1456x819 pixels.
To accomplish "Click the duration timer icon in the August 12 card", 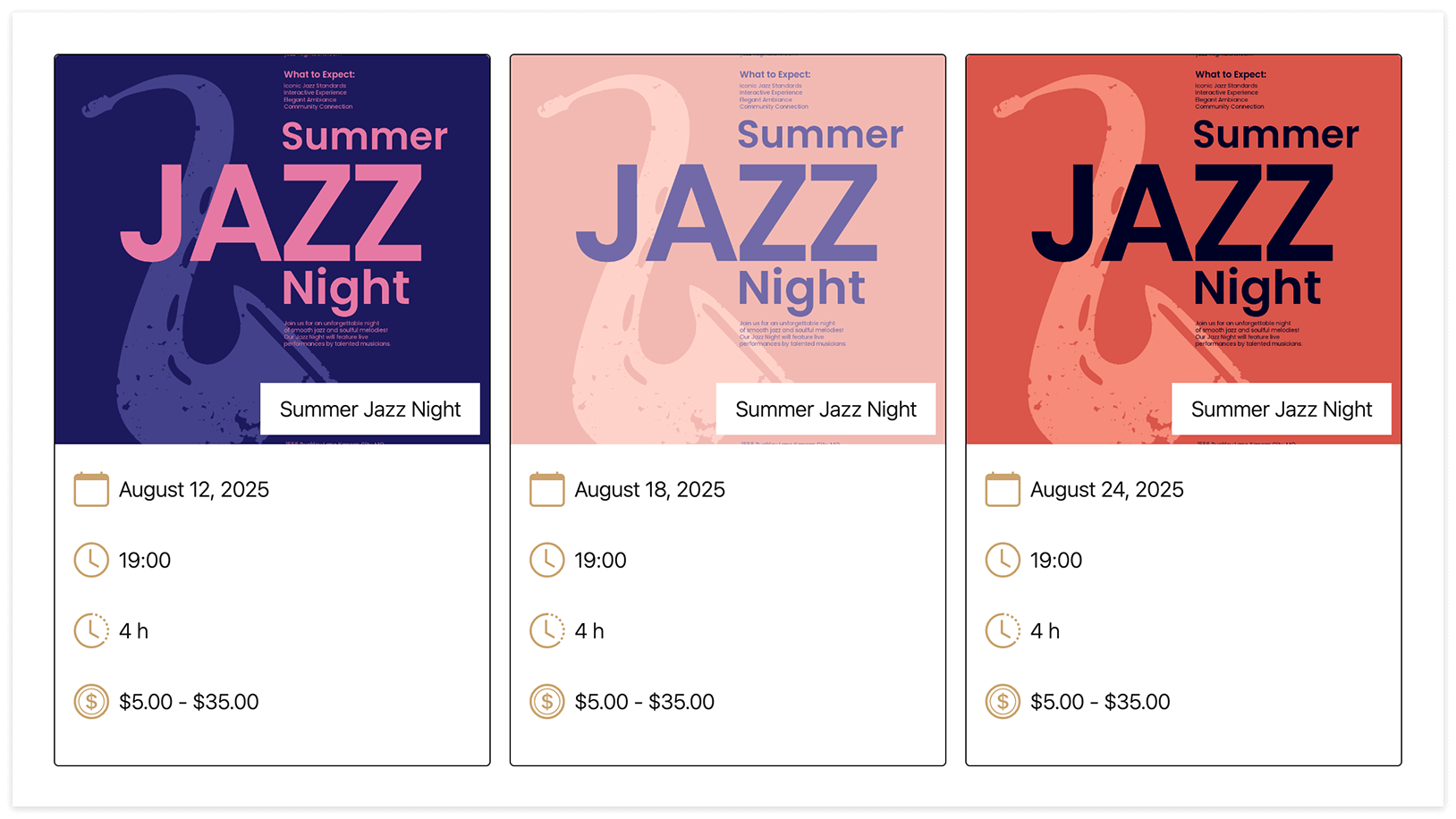I will click(91, 631).
